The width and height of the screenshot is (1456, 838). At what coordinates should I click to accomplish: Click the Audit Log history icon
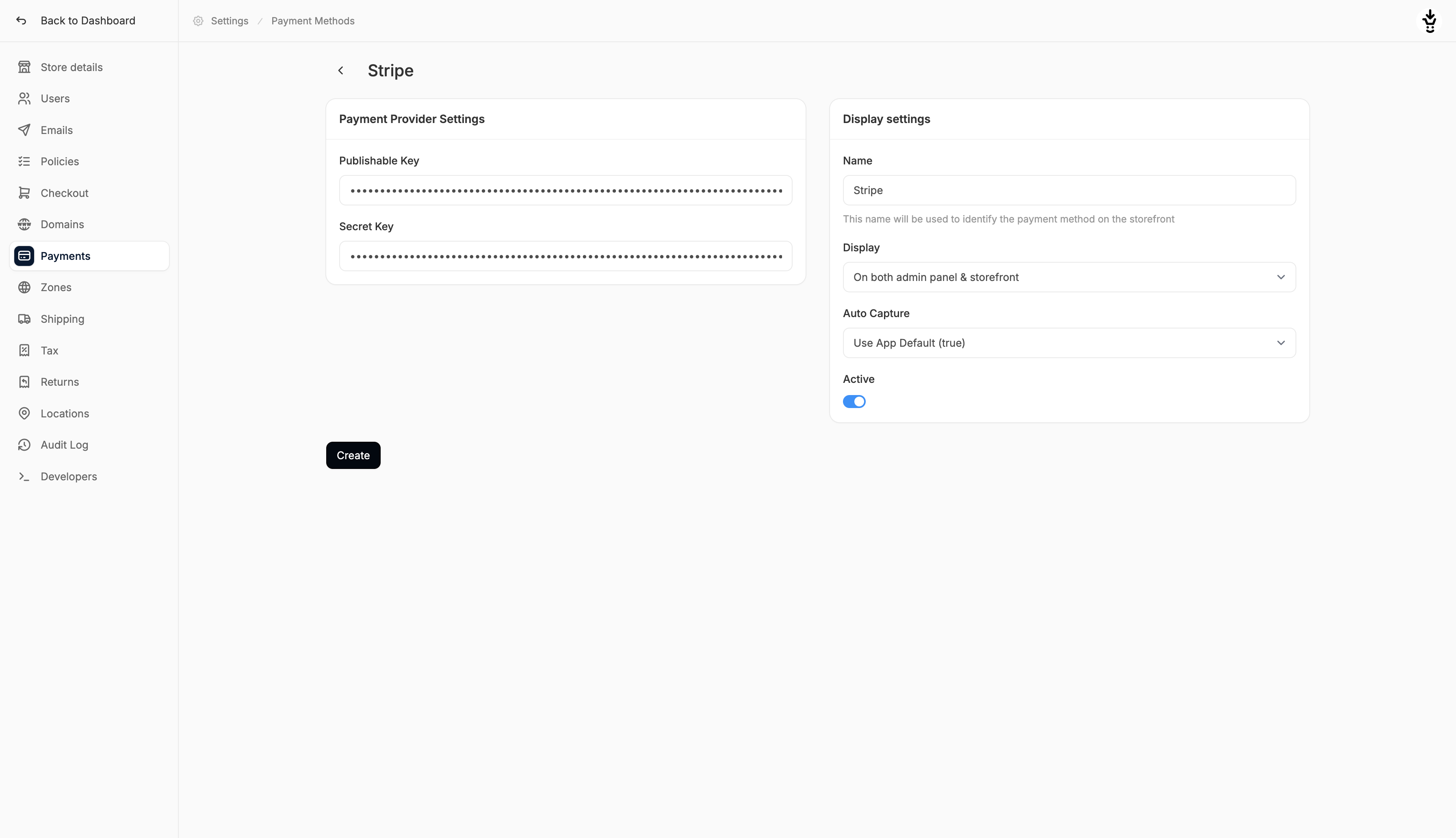point(24,445)
